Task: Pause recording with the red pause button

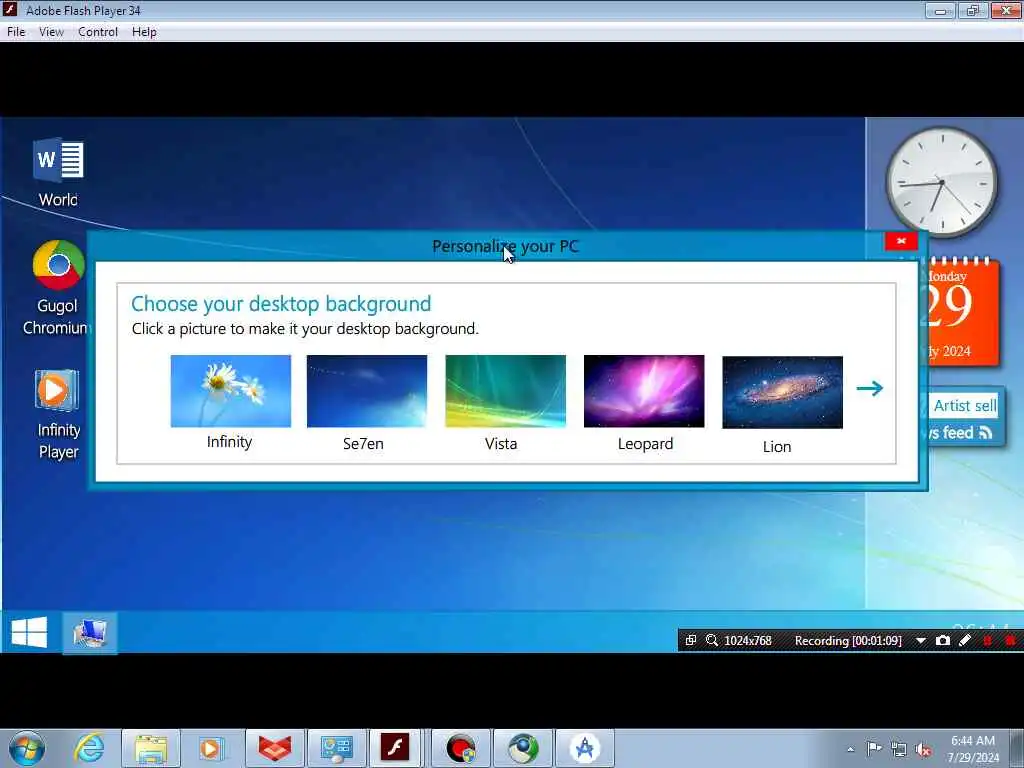Action: coord(987,641)
